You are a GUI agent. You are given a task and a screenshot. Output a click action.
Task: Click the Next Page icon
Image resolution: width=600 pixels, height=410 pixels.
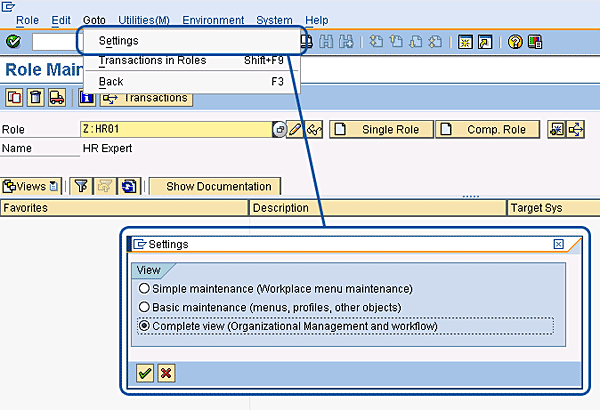click(416, 42)
